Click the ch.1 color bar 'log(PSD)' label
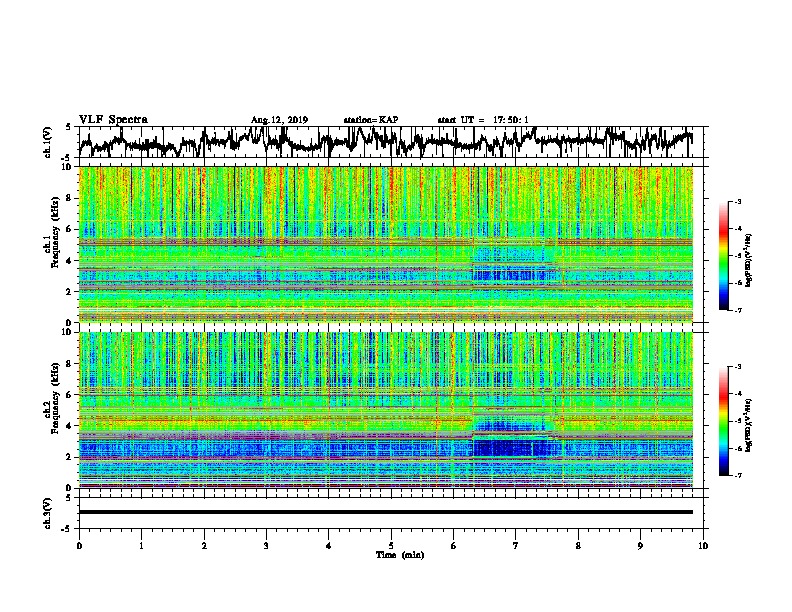792x612 pixels. [749, 261]
